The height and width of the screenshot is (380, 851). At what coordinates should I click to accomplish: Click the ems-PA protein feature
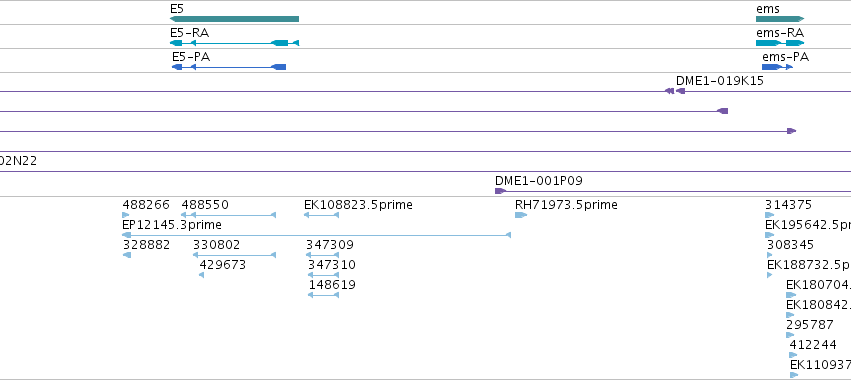(x=778, y=67)
